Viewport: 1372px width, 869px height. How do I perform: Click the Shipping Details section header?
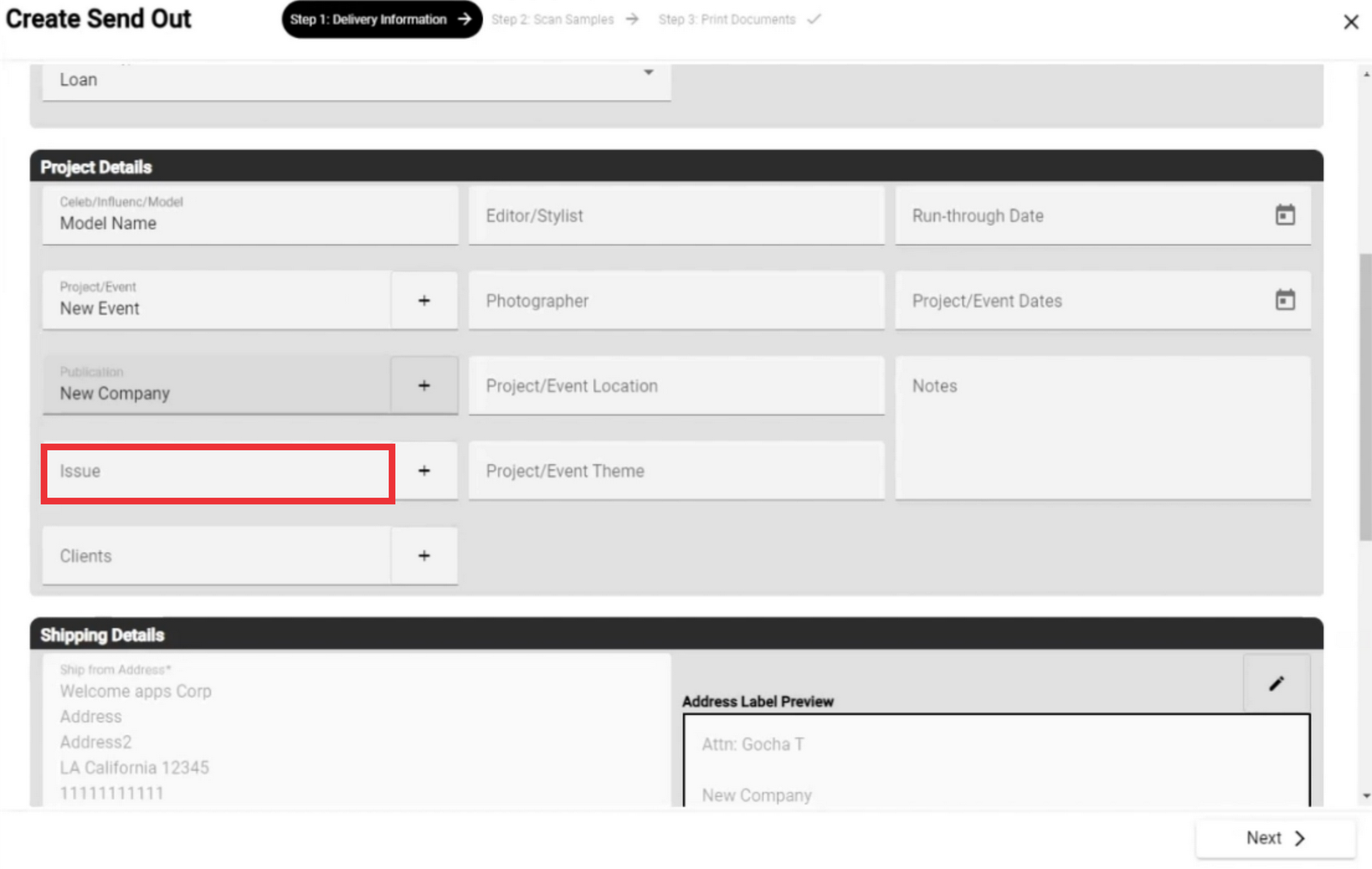coord(676,635)
